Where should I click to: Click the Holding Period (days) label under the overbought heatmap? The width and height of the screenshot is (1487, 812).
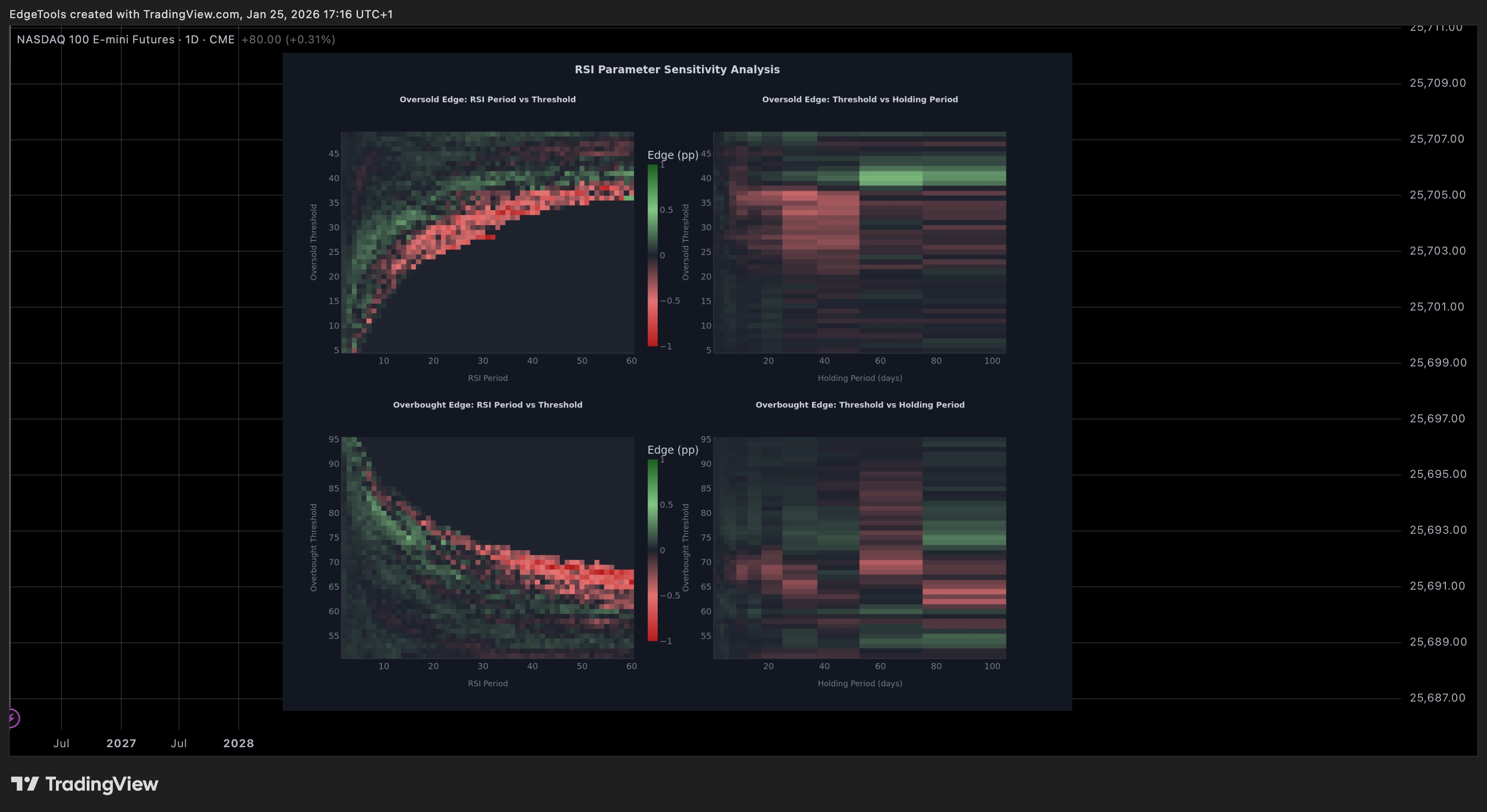coord(860,683)
